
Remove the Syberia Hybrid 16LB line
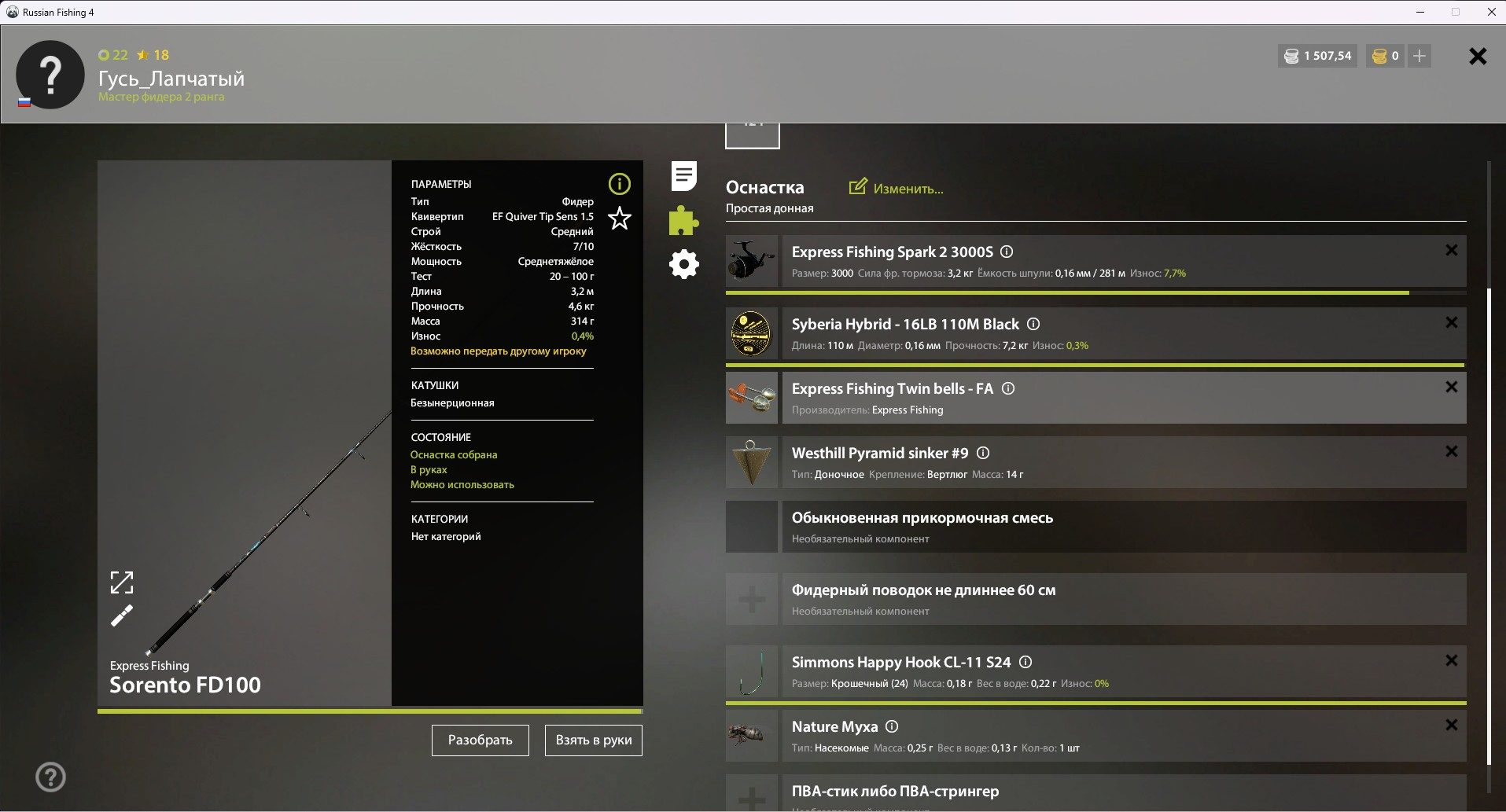[x=1452, y=322]
